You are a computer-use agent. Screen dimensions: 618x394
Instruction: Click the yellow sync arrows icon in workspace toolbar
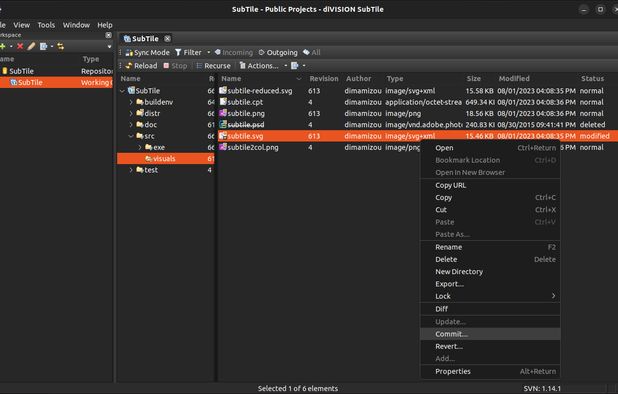coord(60,46)
